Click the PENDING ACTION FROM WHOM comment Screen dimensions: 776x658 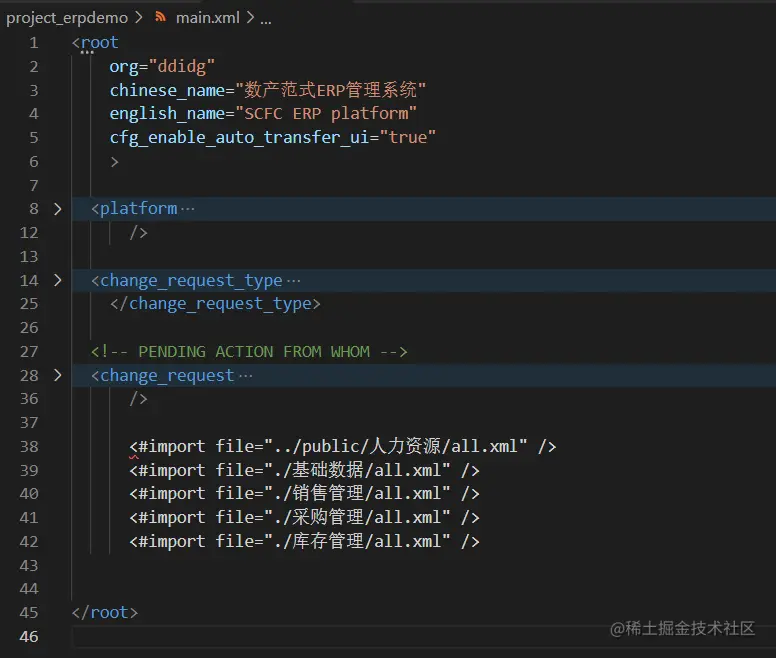pyautogui.click(x=249, y=352)
